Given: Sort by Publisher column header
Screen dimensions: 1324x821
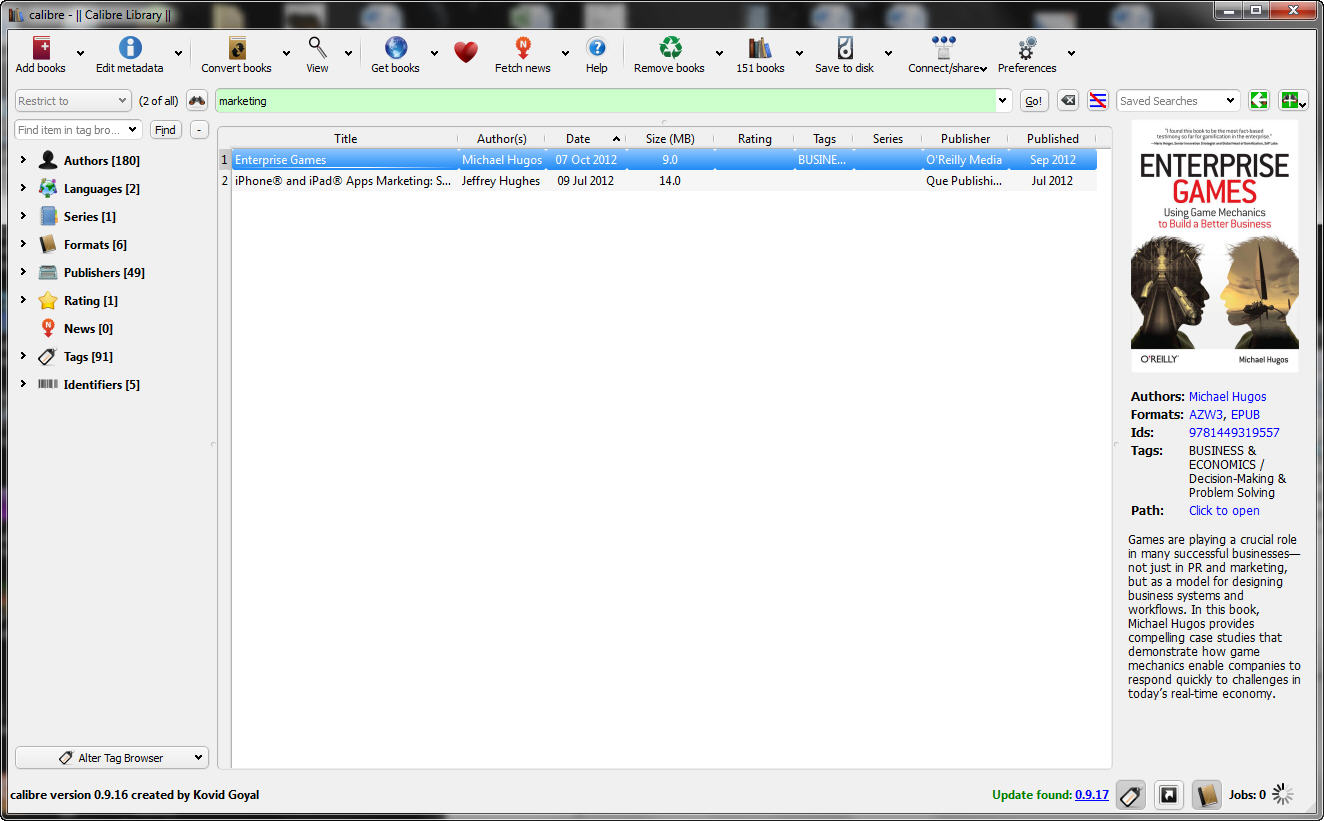Looking at the screenshot, I should coord(965,139).
